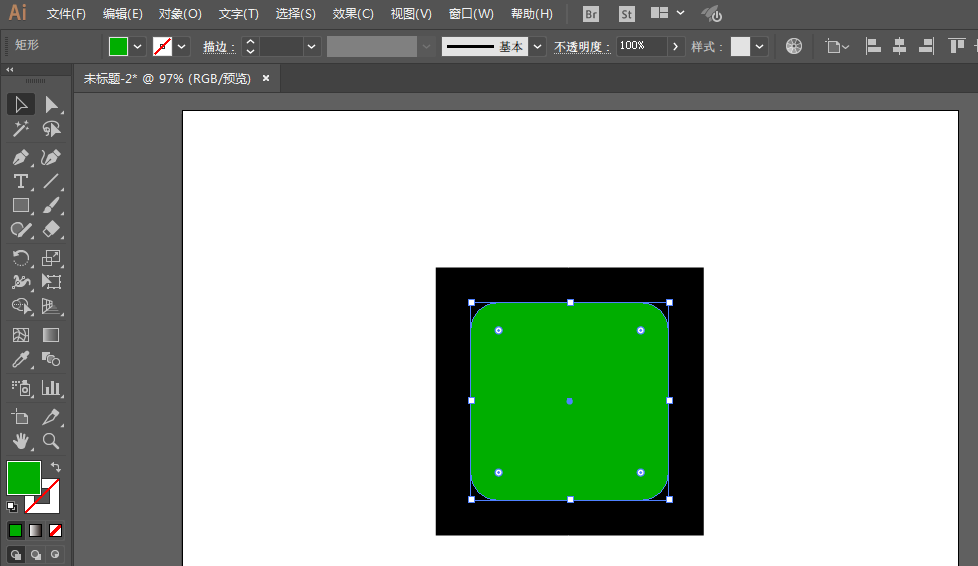Open the 文件(F) menu
978x566 pixels.
click(66, 14)
